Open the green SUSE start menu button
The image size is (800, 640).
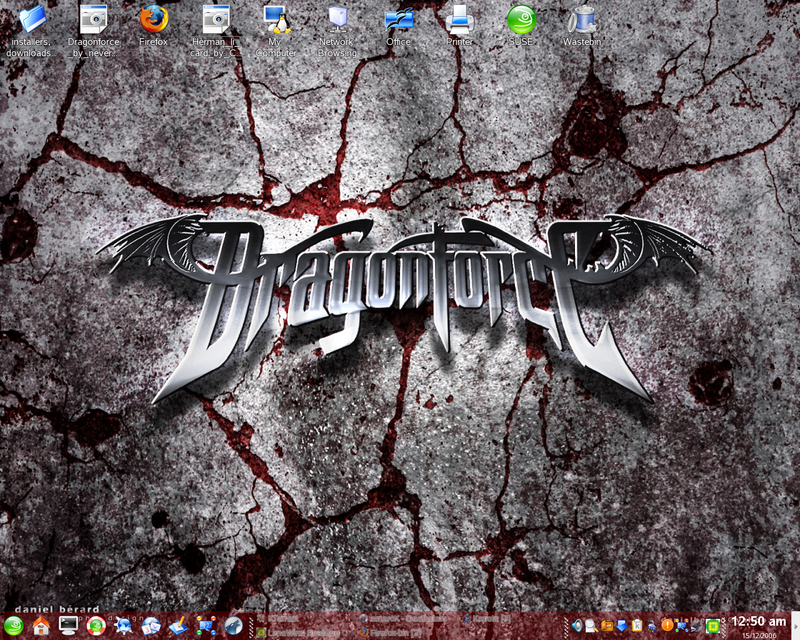coord(14,625)
